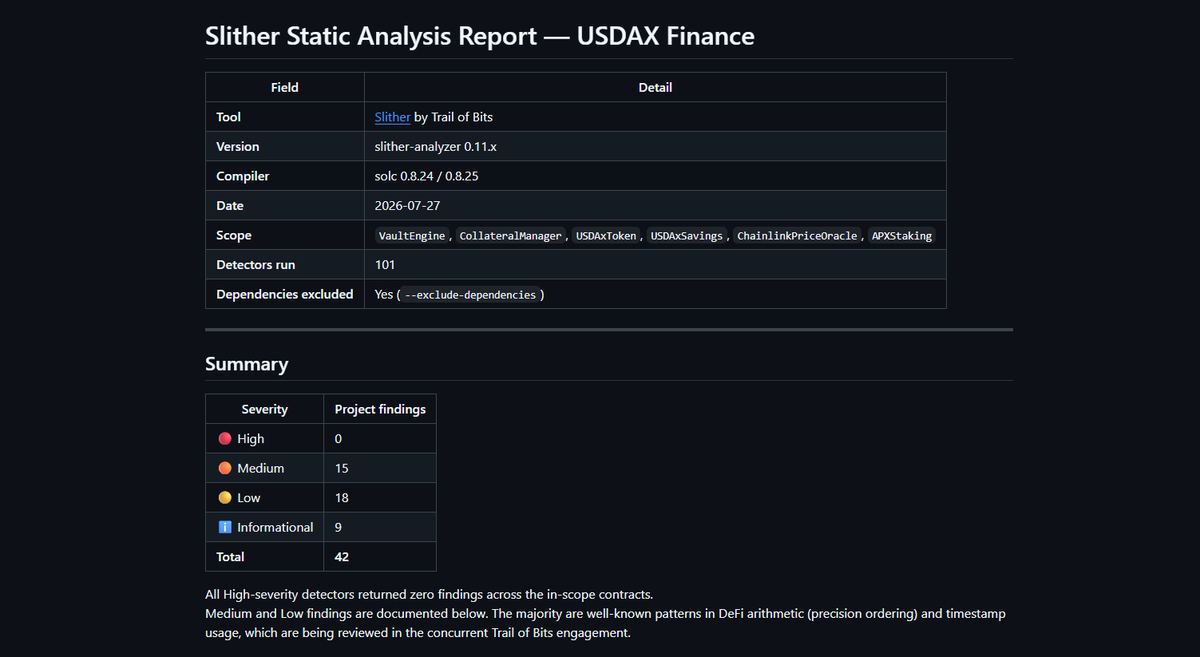The height and width of the screenshot is (657, 1200).
Task: Click the Detail column header
Action: pos(655,88)
